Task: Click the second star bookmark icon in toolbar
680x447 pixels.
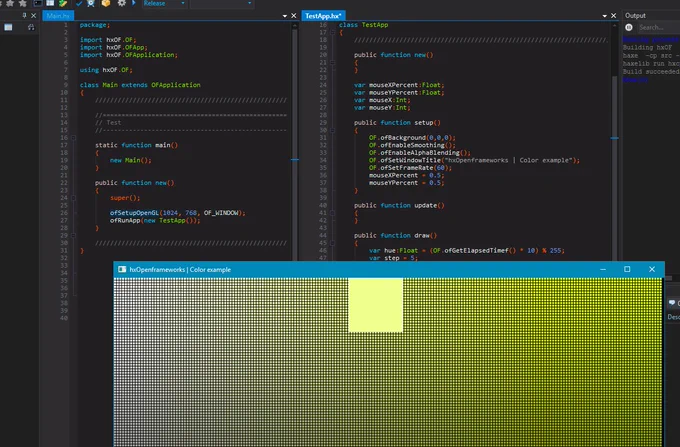Action: coord(23,3)
